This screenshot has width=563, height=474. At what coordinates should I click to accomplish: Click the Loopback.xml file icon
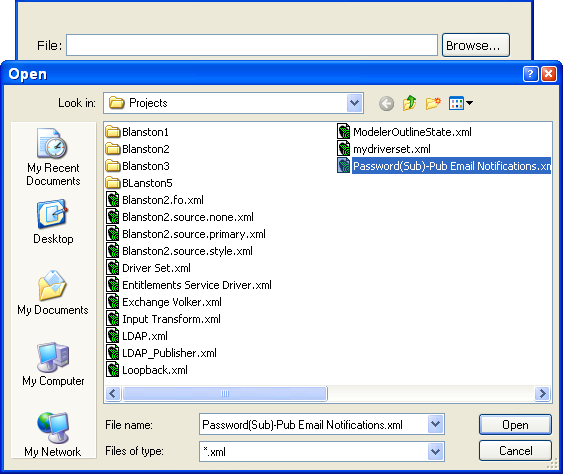(x=113, y=370)
